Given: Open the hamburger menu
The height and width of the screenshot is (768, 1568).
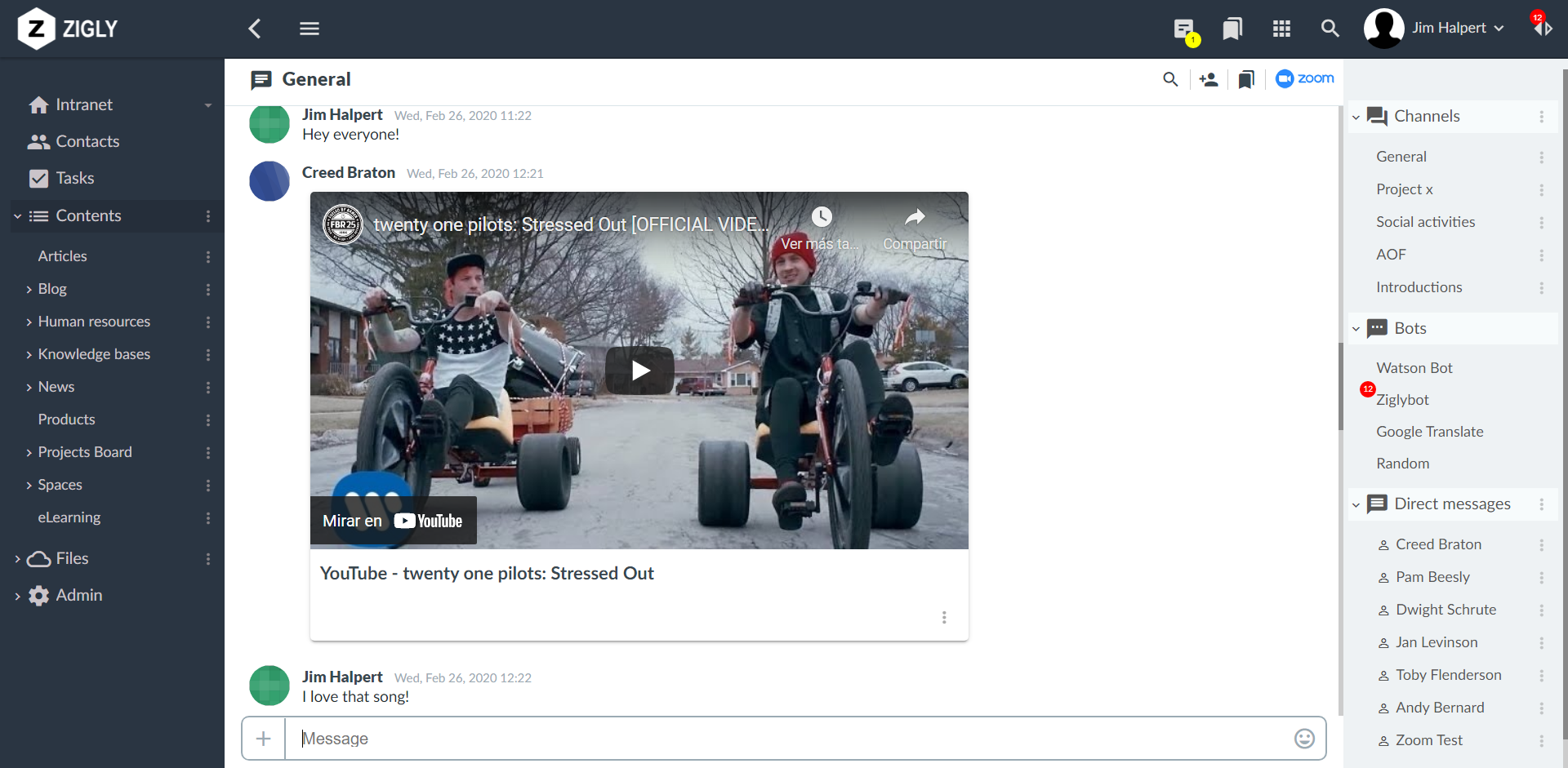Looking at the screenshot, I should [309, 28].
